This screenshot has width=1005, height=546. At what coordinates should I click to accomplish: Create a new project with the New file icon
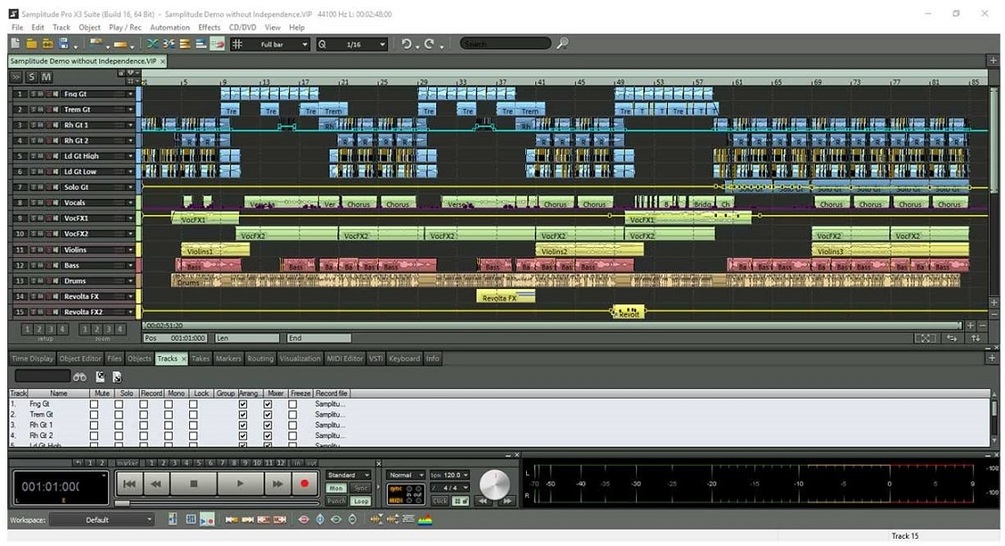tap(15, 44)
